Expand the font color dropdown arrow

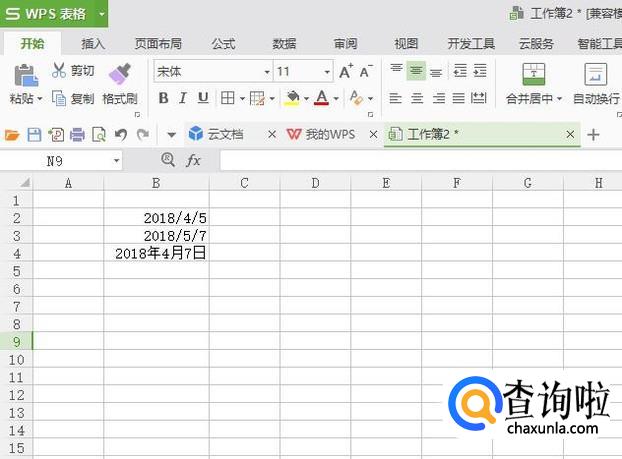tap(336, 98)
